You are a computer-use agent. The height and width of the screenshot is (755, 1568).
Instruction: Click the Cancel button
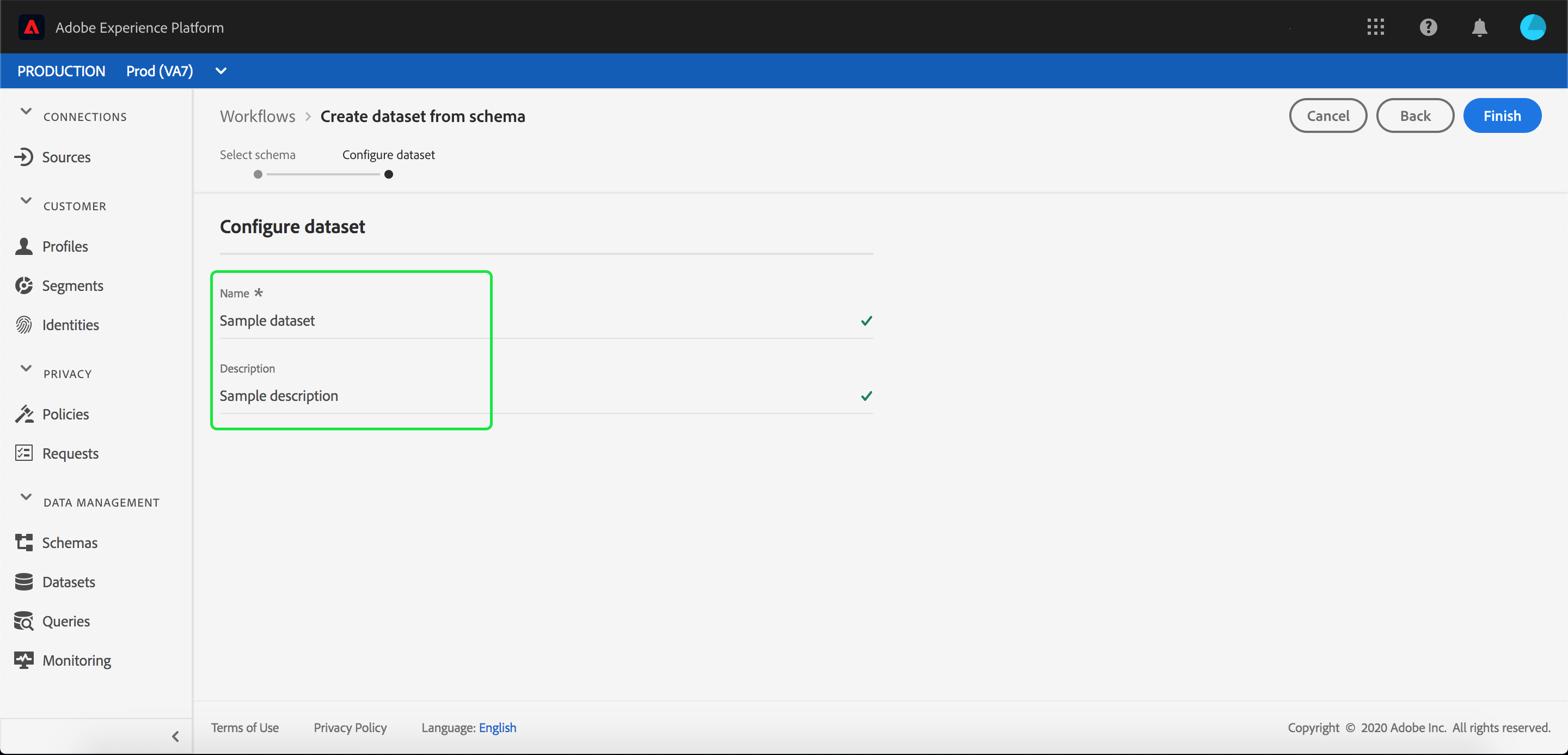coord(1327,115)
